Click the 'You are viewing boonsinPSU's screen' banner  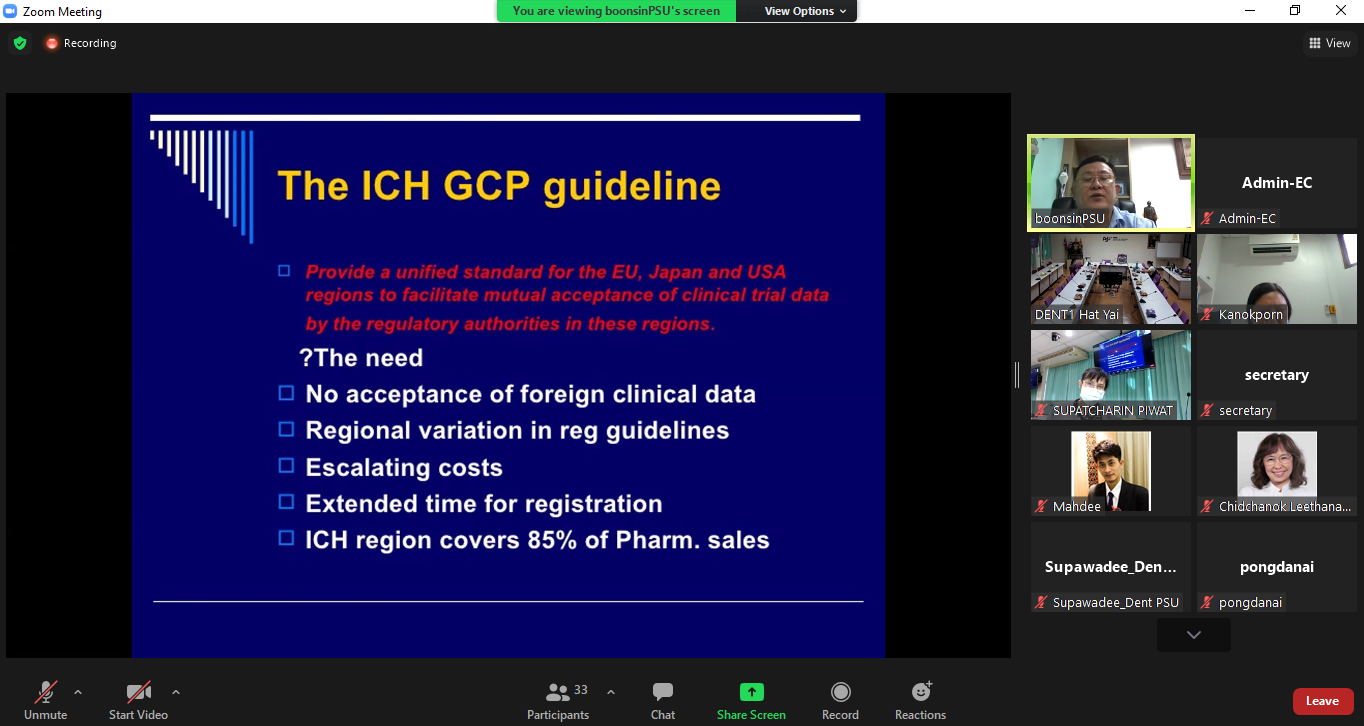pos(617,11)
